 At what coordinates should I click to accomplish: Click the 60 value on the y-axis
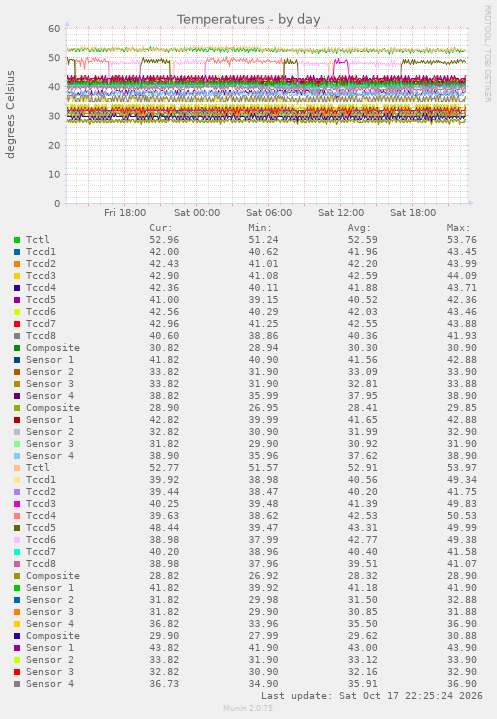pyautogui.click(x=54, y=28)
